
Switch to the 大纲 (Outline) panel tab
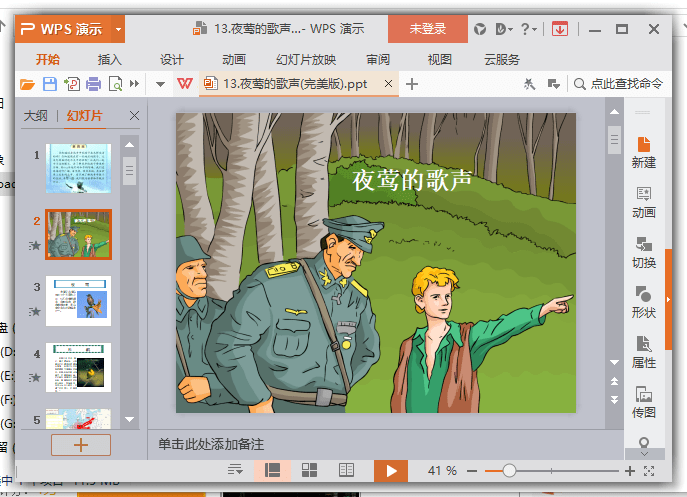(x=35, y=116)
